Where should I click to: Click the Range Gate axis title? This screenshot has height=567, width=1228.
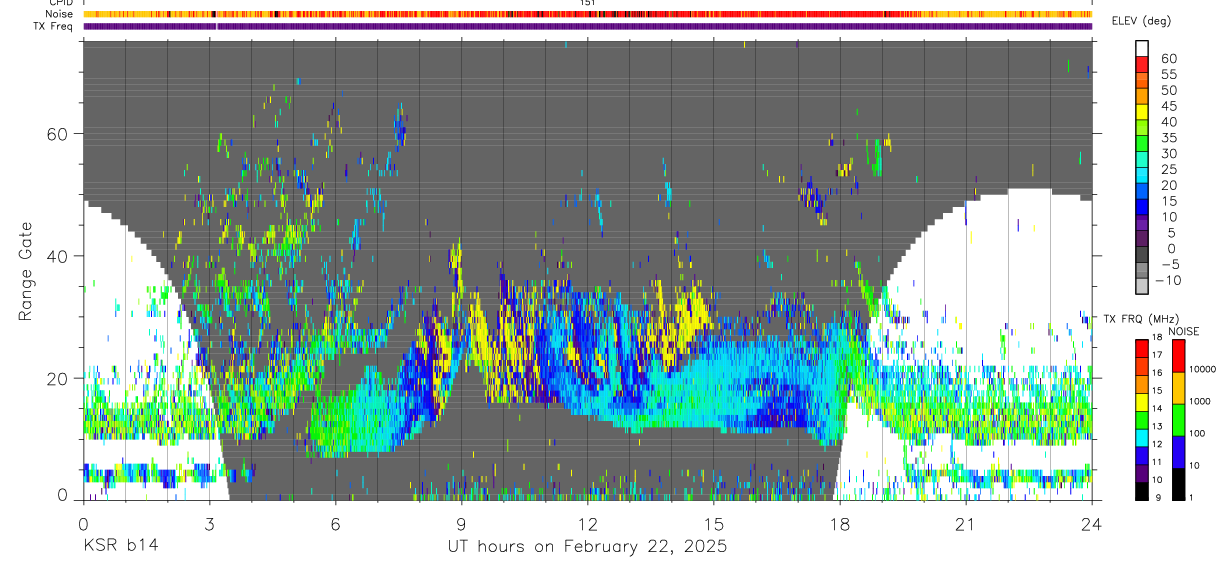[25, 270]
